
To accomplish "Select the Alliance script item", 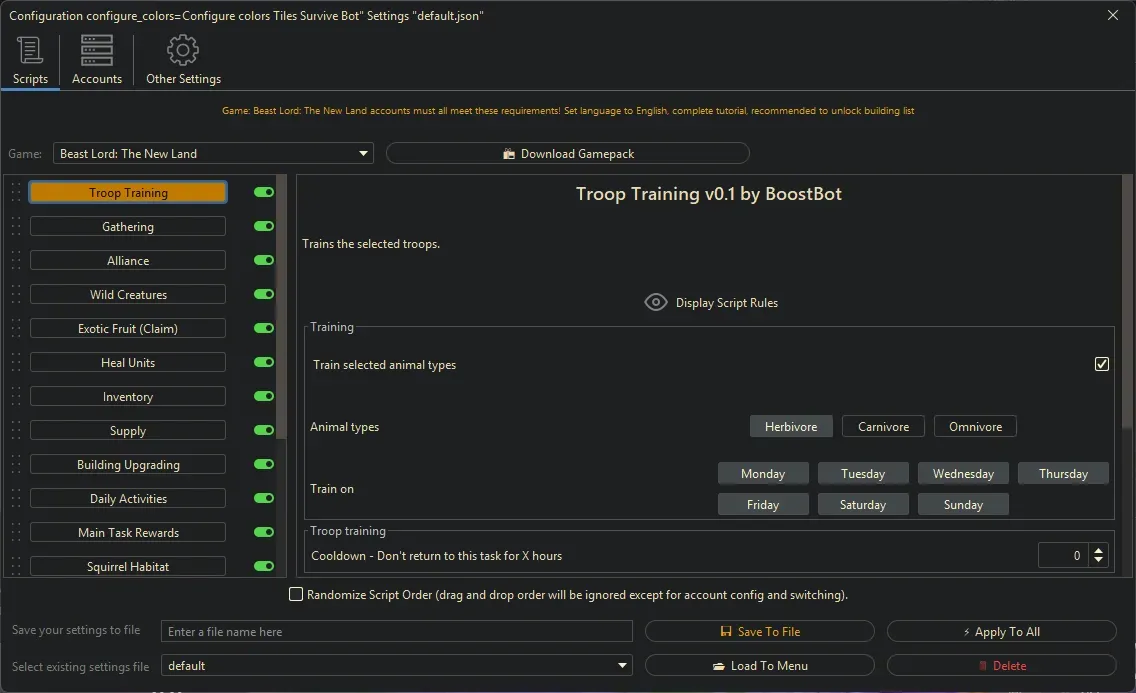I will point(128,261).
